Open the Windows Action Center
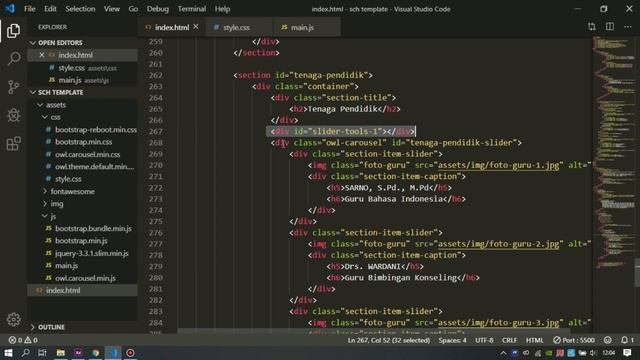 point(627,353)
